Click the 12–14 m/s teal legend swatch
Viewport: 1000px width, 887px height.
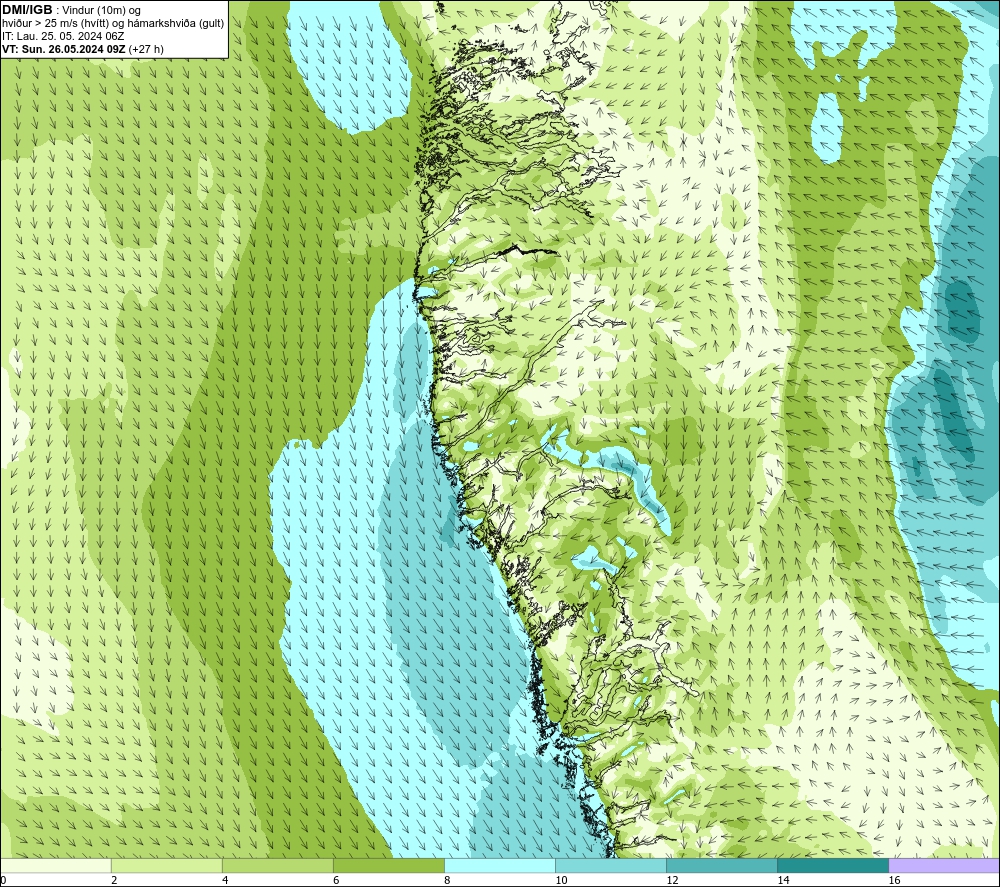click(721, 865)
